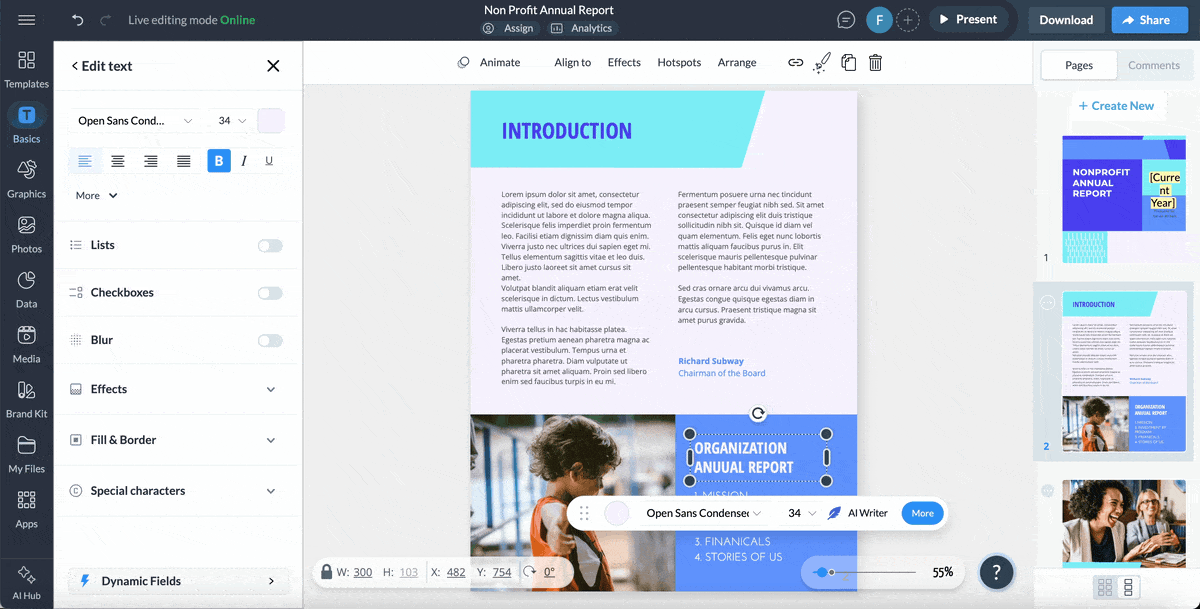Delete the selection with the trash icon

(x=874, y=62)
